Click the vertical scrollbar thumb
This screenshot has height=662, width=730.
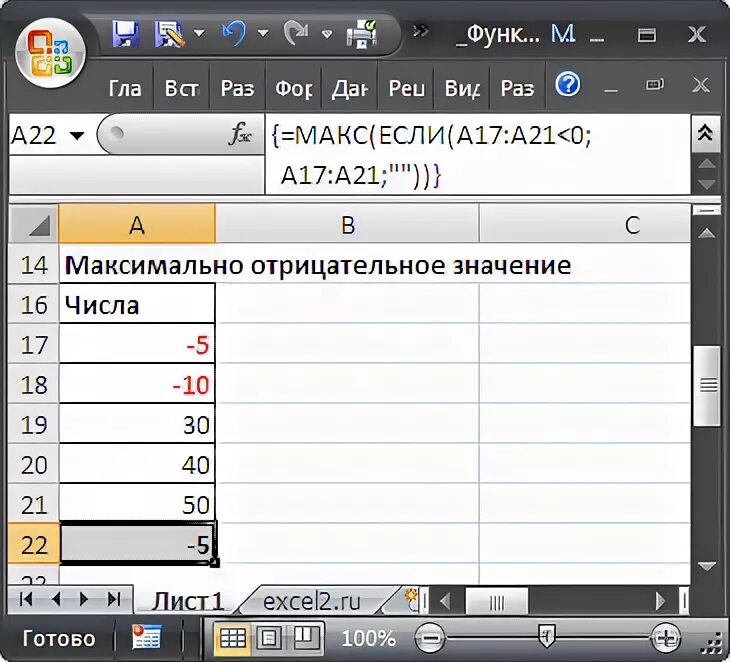[707, 385]
